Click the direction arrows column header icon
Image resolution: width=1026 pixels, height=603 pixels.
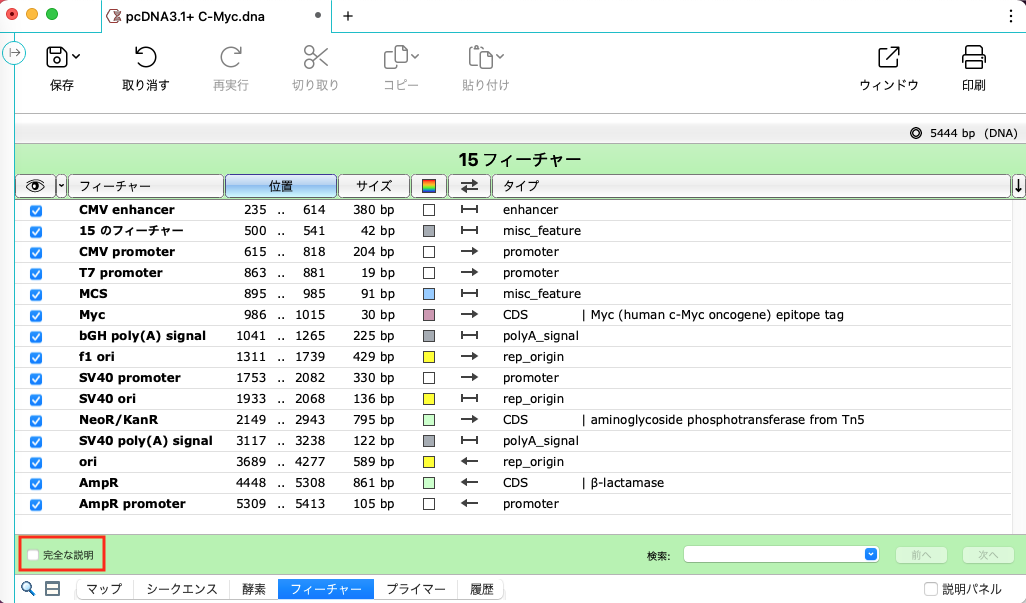(469, 185)
